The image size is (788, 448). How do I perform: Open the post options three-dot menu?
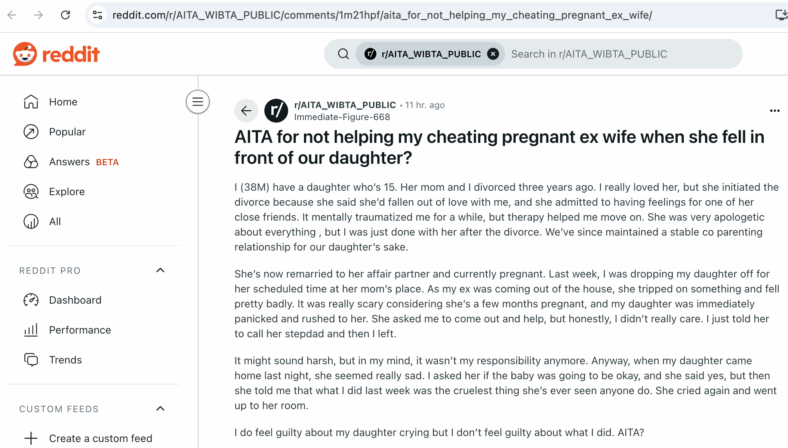pos(774,111)
